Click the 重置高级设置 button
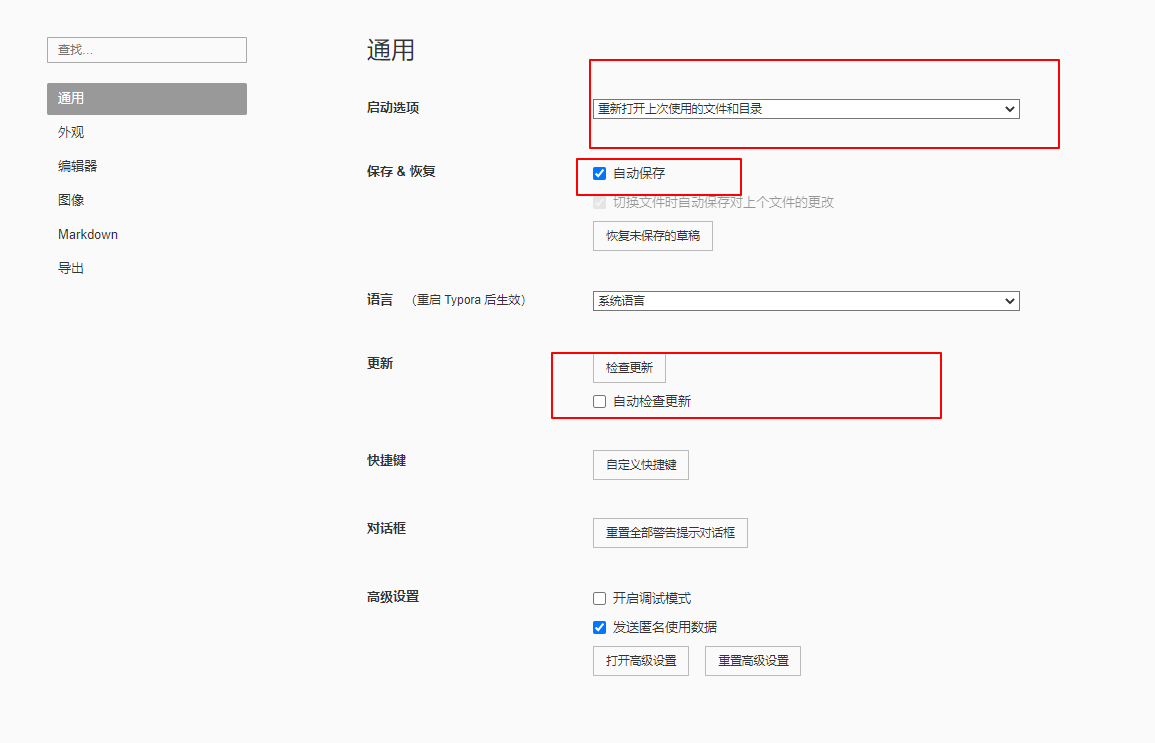This screenshot has width=1155, height=743. [x=752, y=660]
